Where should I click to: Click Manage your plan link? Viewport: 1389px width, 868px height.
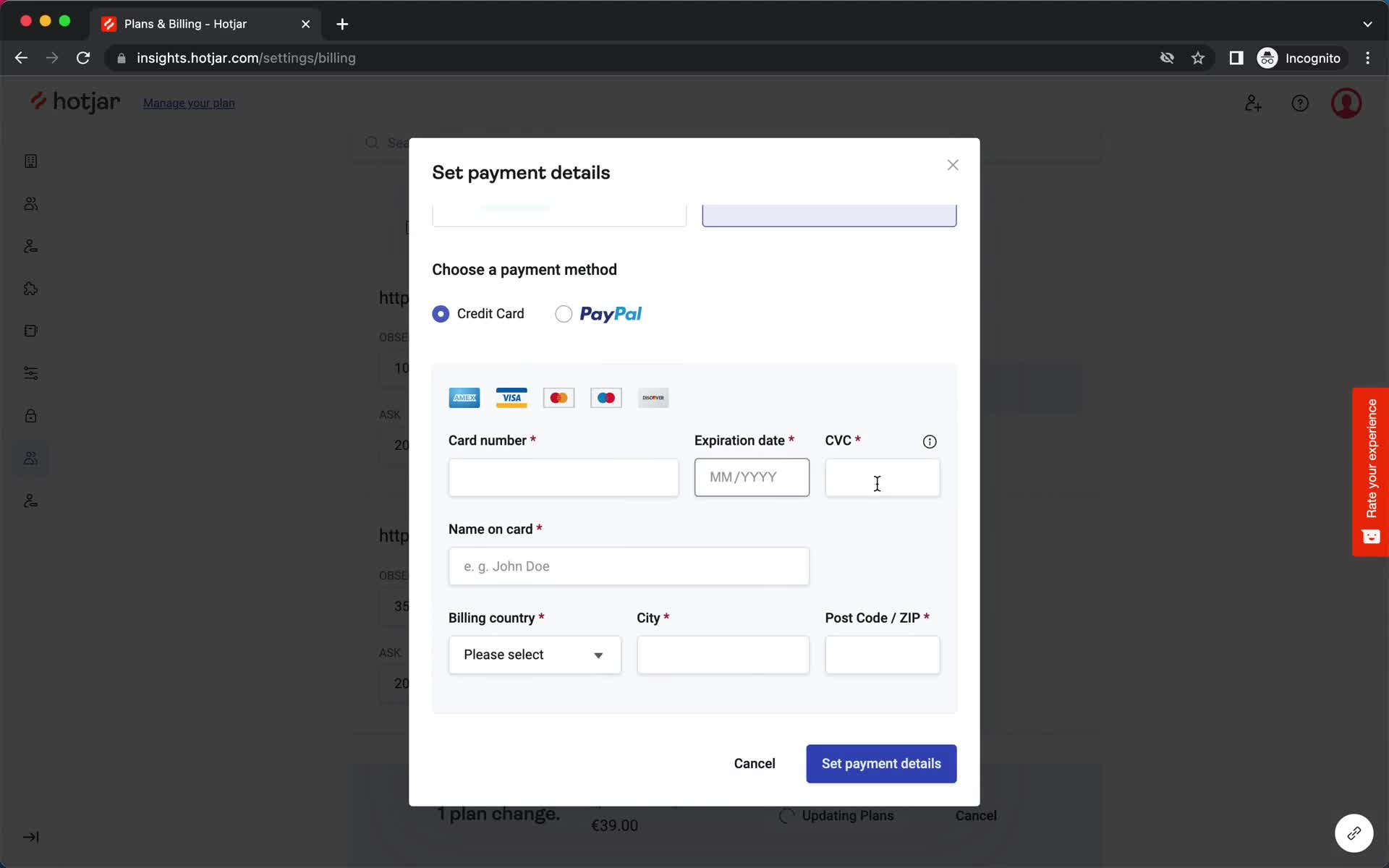pyautogui.click(x=189, y=102)
